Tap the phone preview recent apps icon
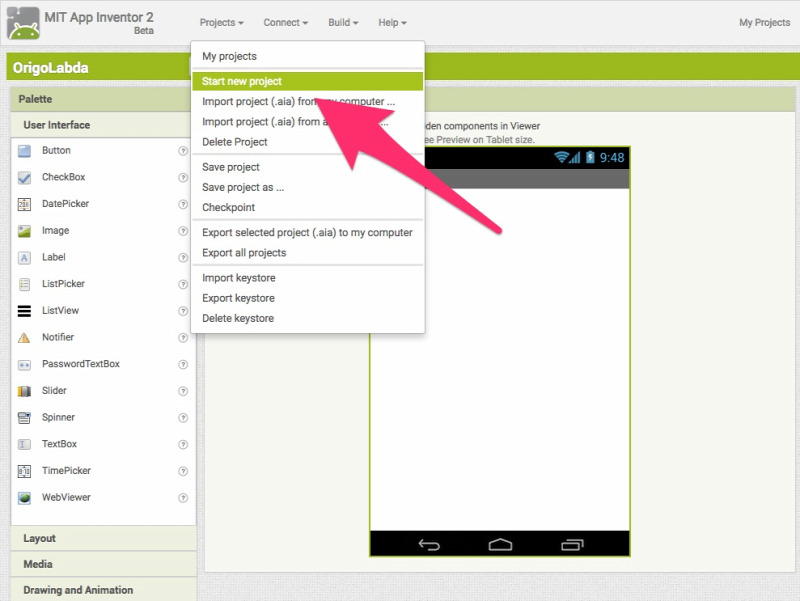This screenshot has height=601, width=800. point(572,545)
